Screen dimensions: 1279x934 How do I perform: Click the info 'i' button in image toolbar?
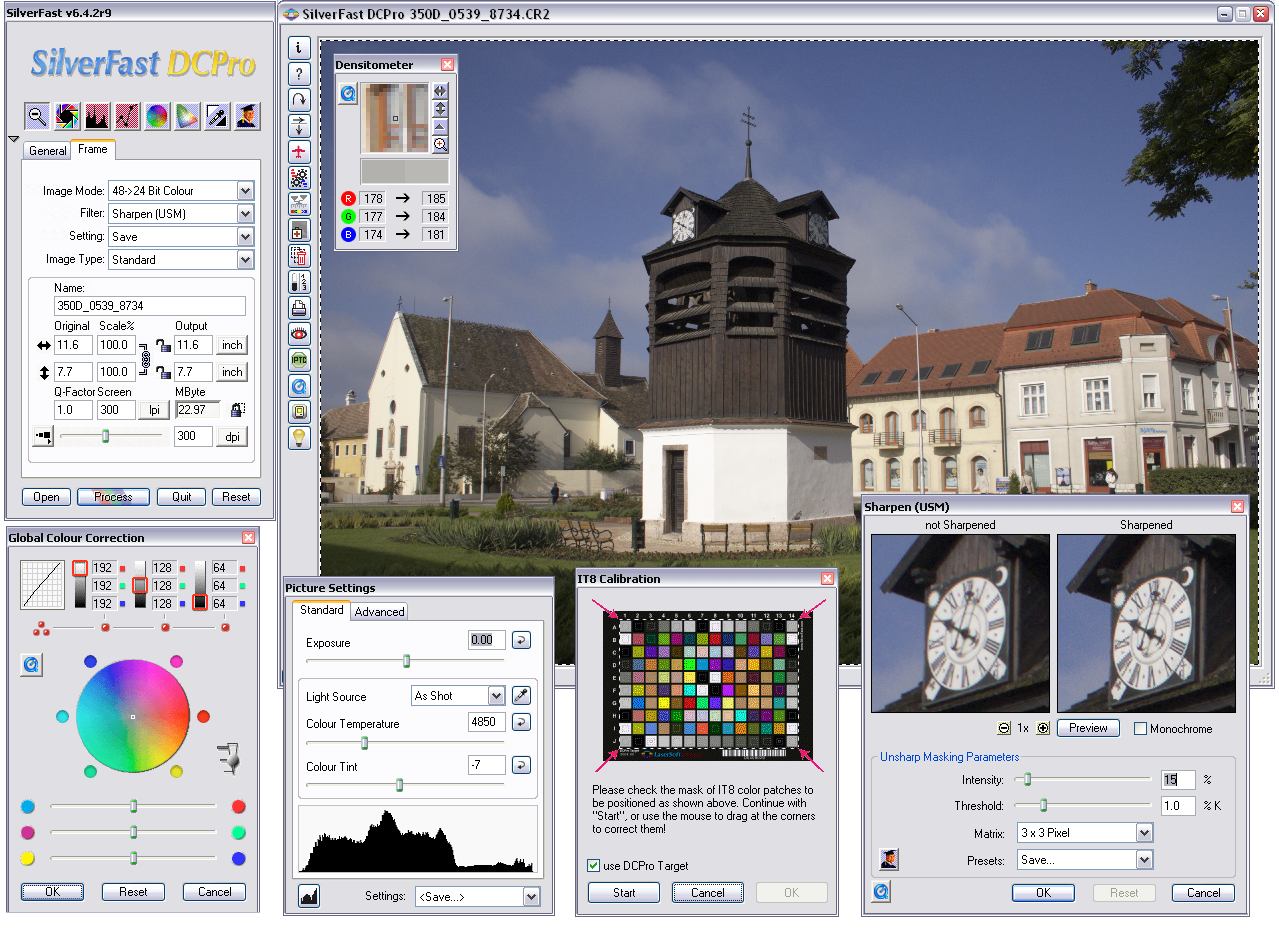tap(299, 48)
